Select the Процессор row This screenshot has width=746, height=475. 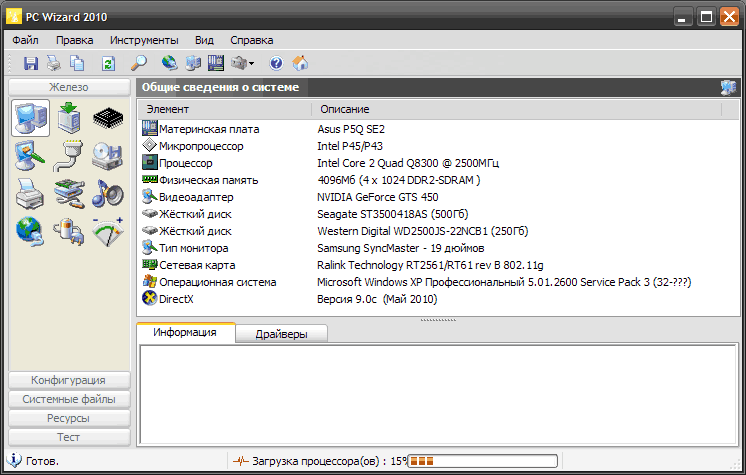[x=438, y=163]
